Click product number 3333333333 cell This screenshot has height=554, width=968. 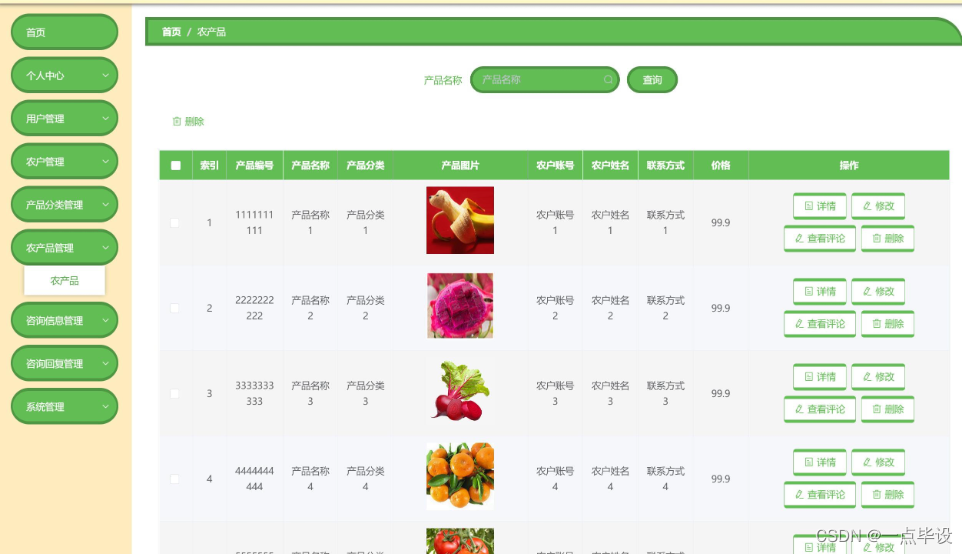point(254,393)
